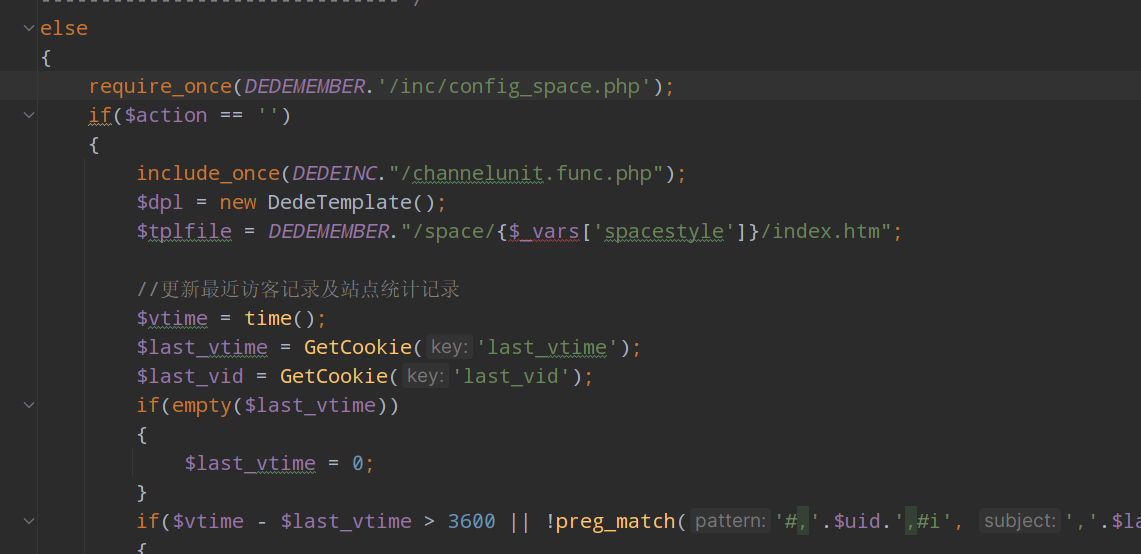
Task: Click empty function in if condition
Action: pos(202,405)
